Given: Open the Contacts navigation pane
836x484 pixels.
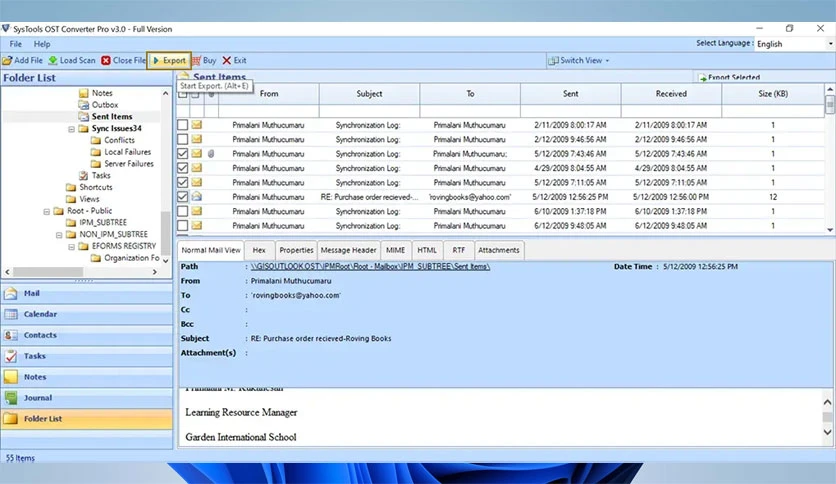Looking at the screenshot, I should pyautogui.click(x=87, y=335).
